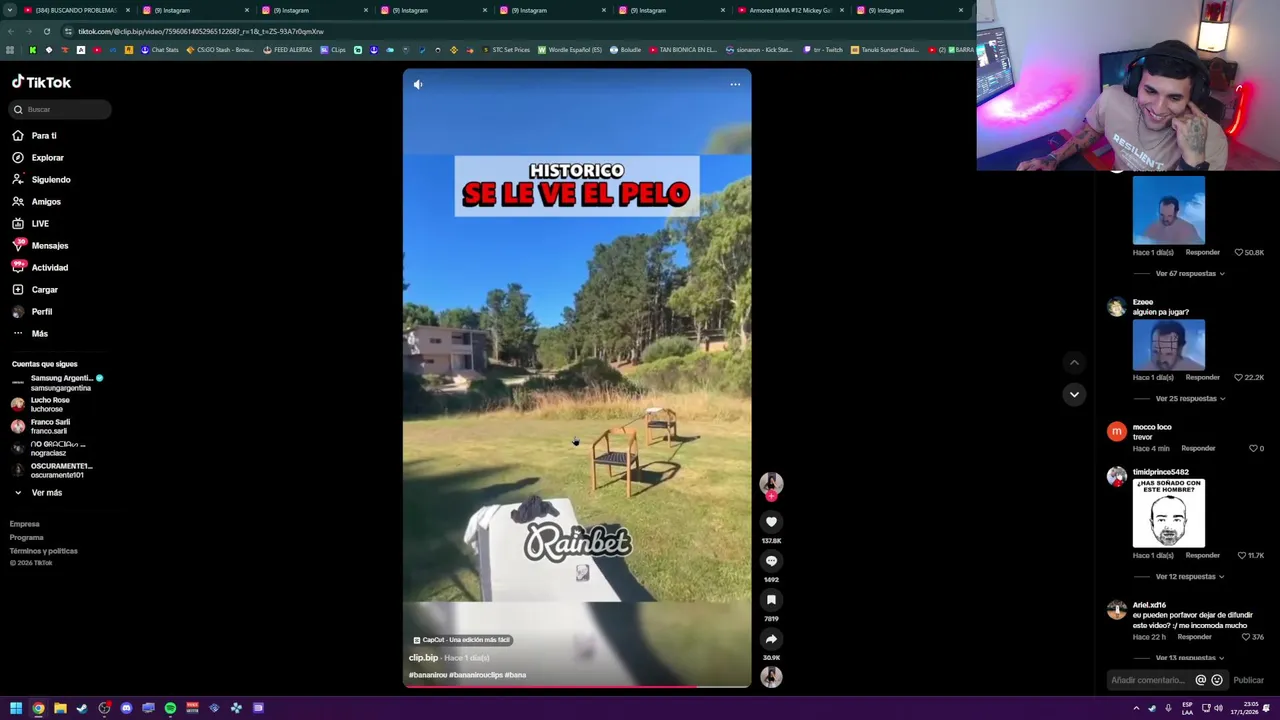1280x720 pixels.
Task: Open Lucho Rose followed account
Action: tap(41, 404)
